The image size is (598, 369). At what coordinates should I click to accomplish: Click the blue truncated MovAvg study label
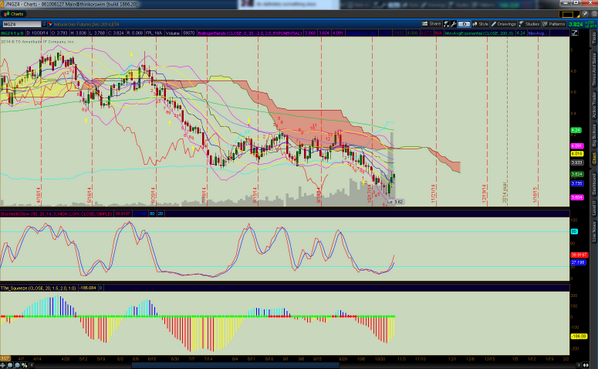[538, 33]
